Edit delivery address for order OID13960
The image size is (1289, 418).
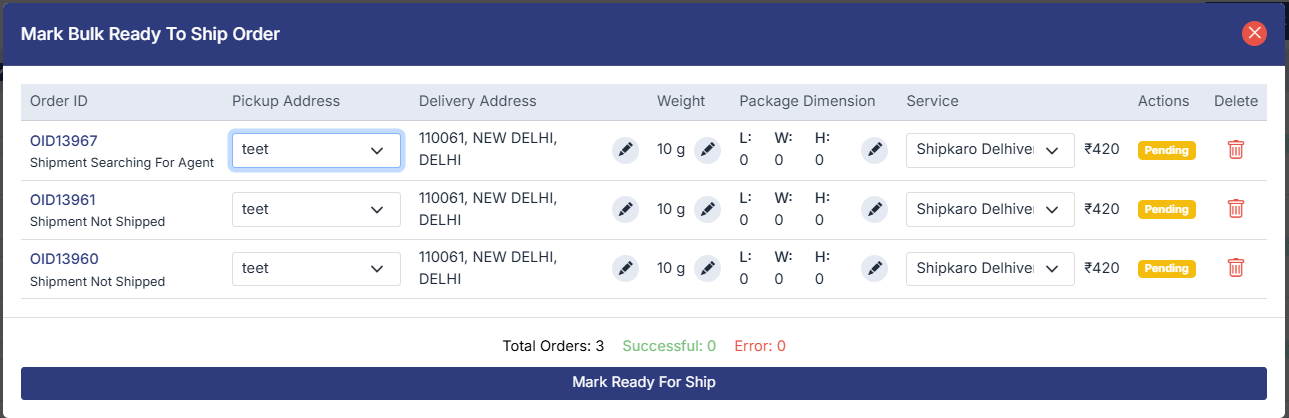[625, 268]
